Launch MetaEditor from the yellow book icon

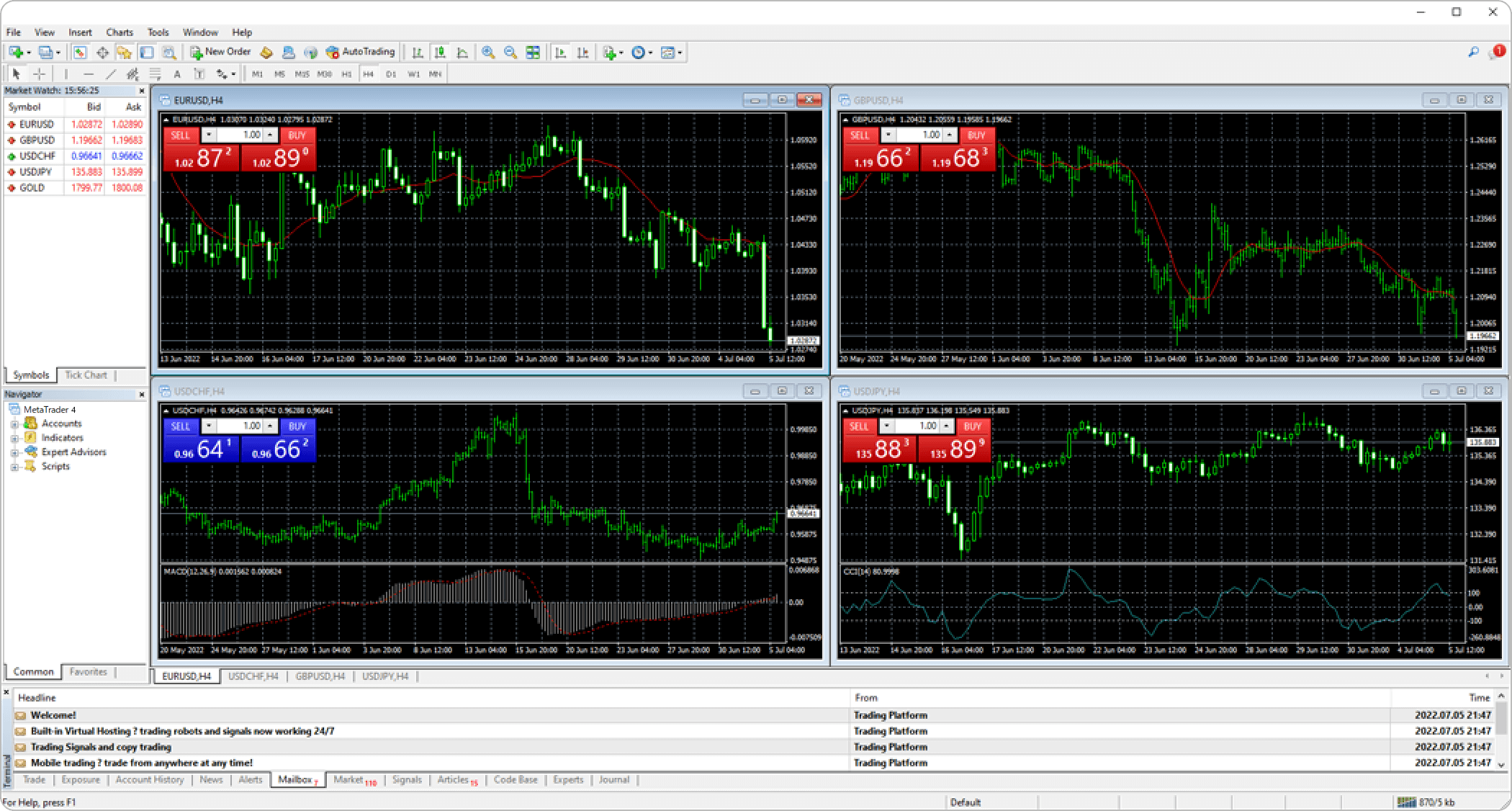(266, 52)
